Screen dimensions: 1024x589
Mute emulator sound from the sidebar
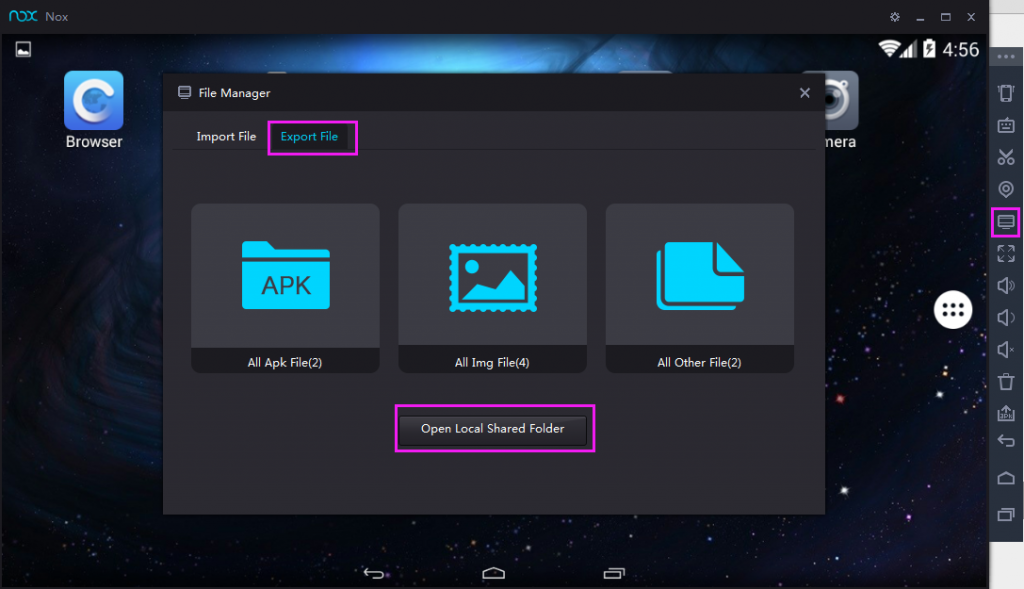pos(1006,349)
